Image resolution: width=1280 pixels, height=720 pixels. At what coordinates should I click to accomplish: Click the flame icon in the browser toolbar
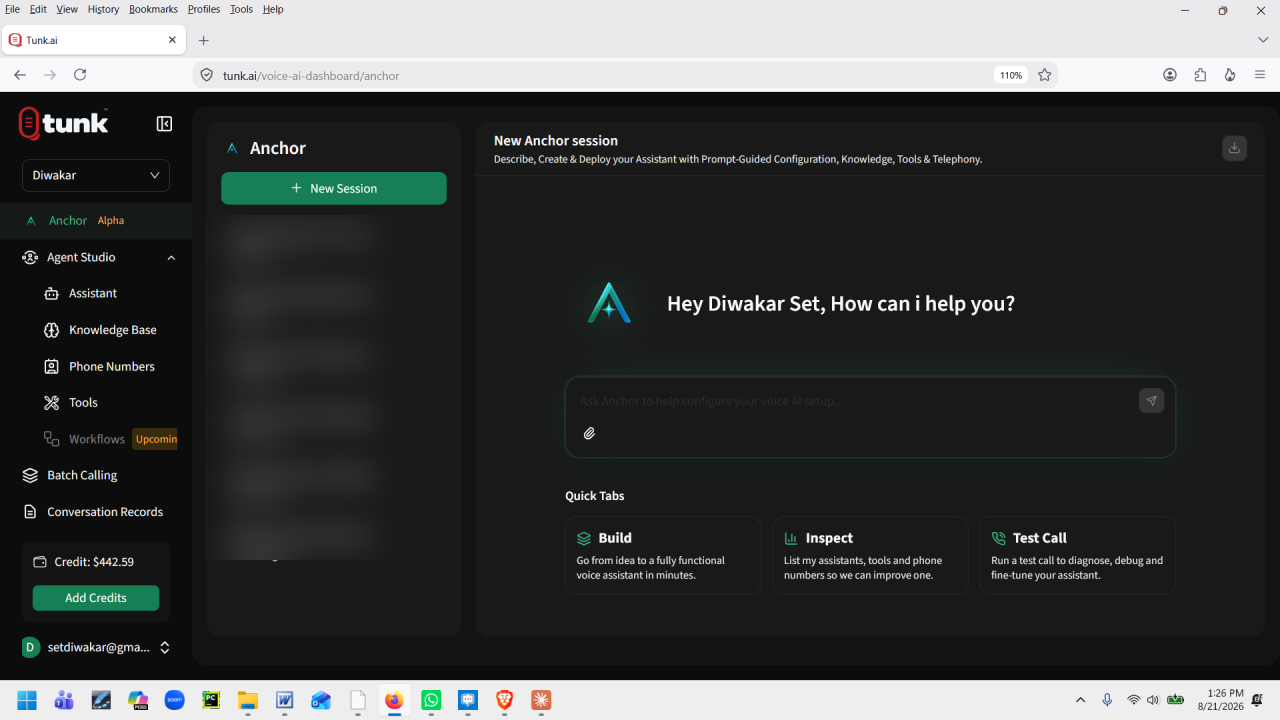1230,75
